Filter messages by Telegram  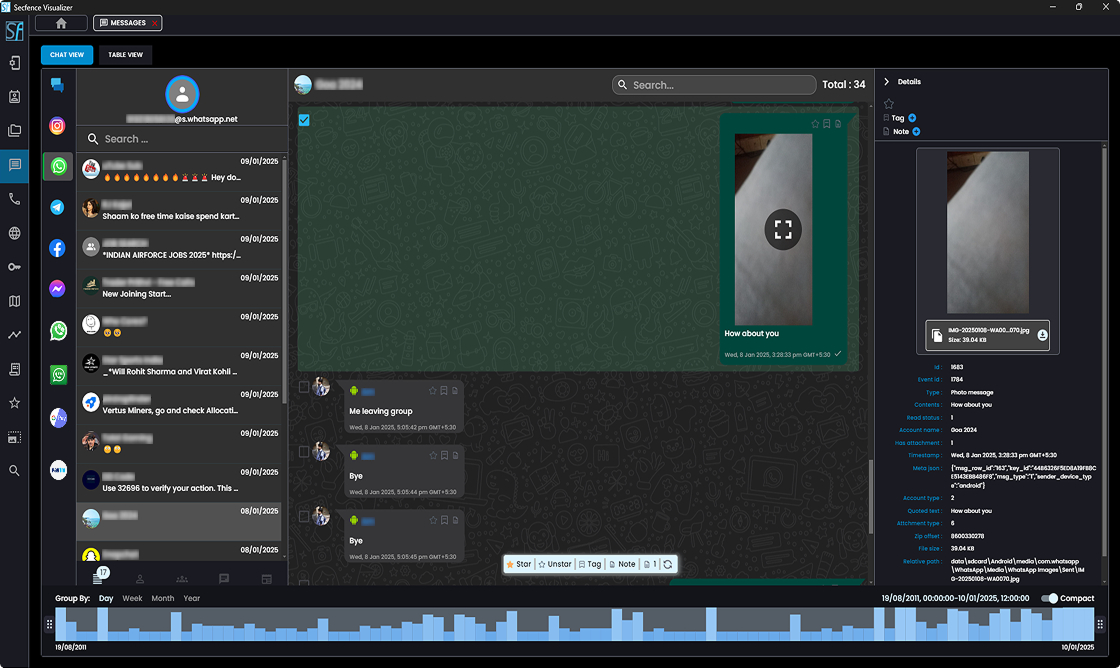pos(58,207)
